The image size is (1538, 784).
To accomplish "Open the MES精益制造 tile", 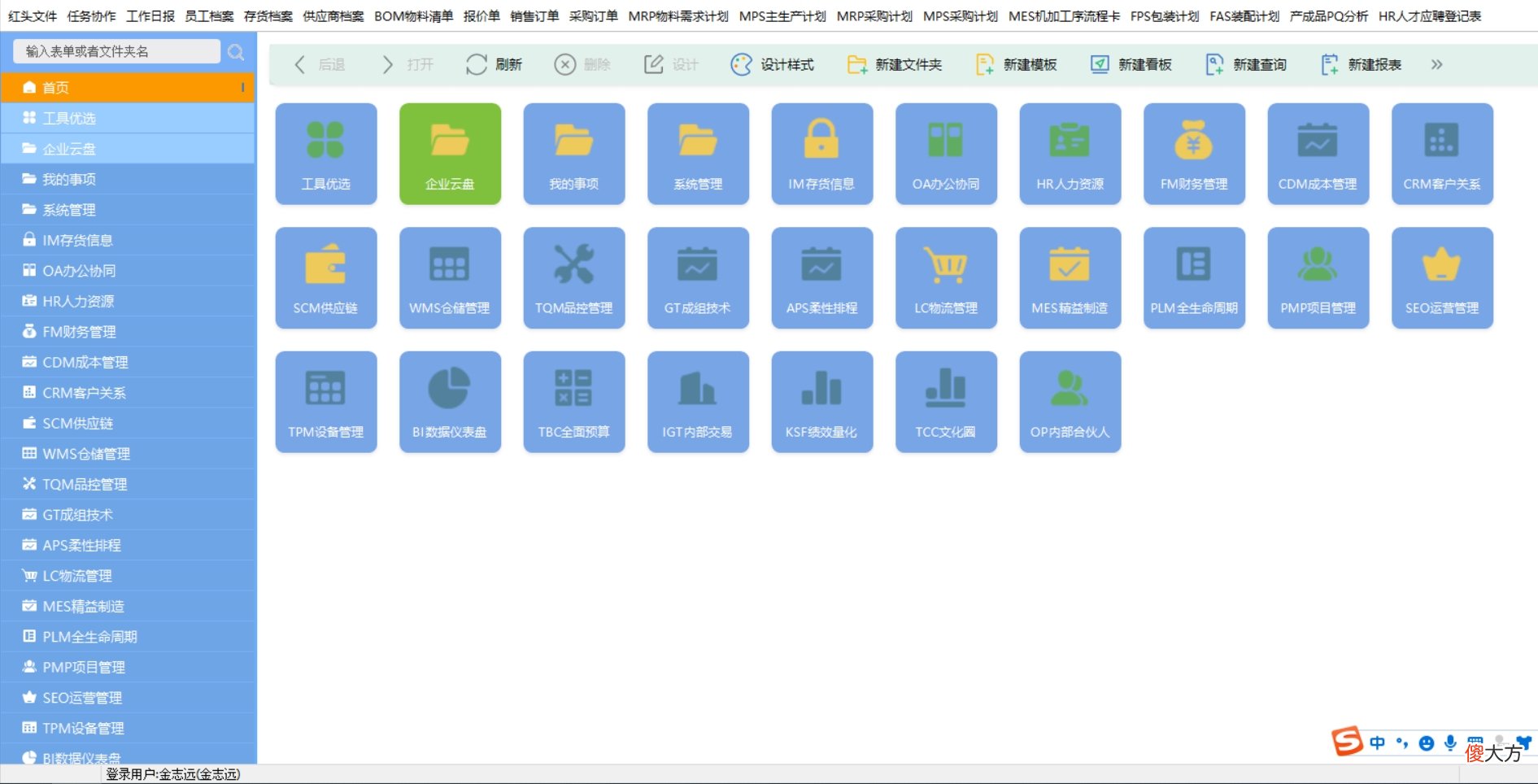I will [x=1070, y=278].
